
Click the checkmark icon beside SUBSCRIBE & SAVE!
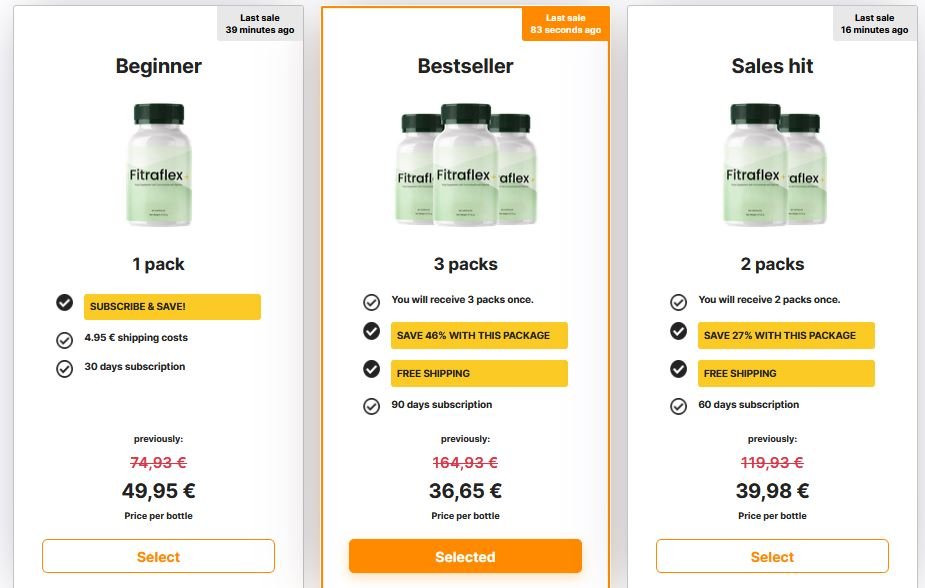click(64, 303)
